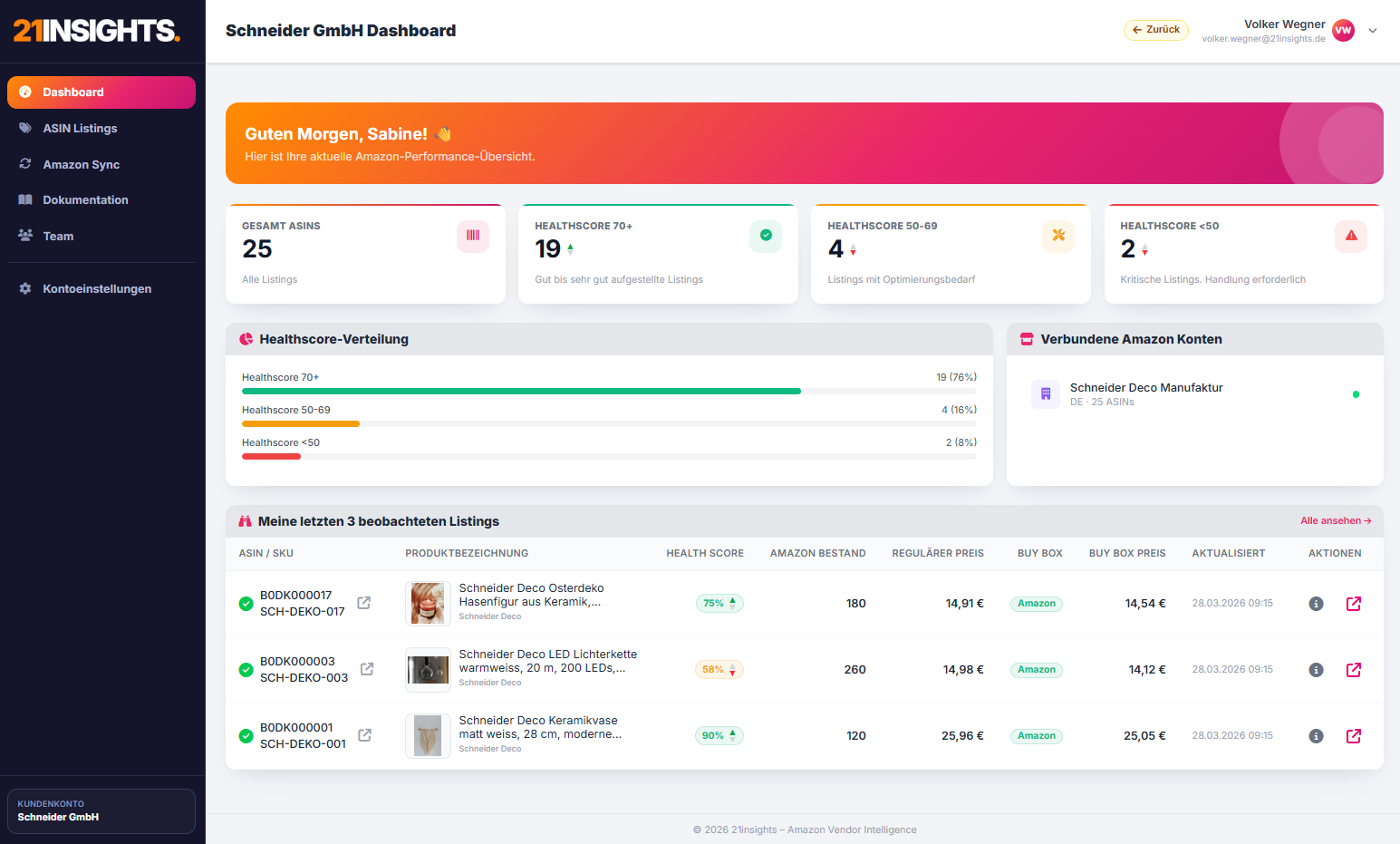Viewport: 1400px width, 844px height.
Task: Click the Schneider Deco LED Lichterkette title
Action: (x=548, y=661)
